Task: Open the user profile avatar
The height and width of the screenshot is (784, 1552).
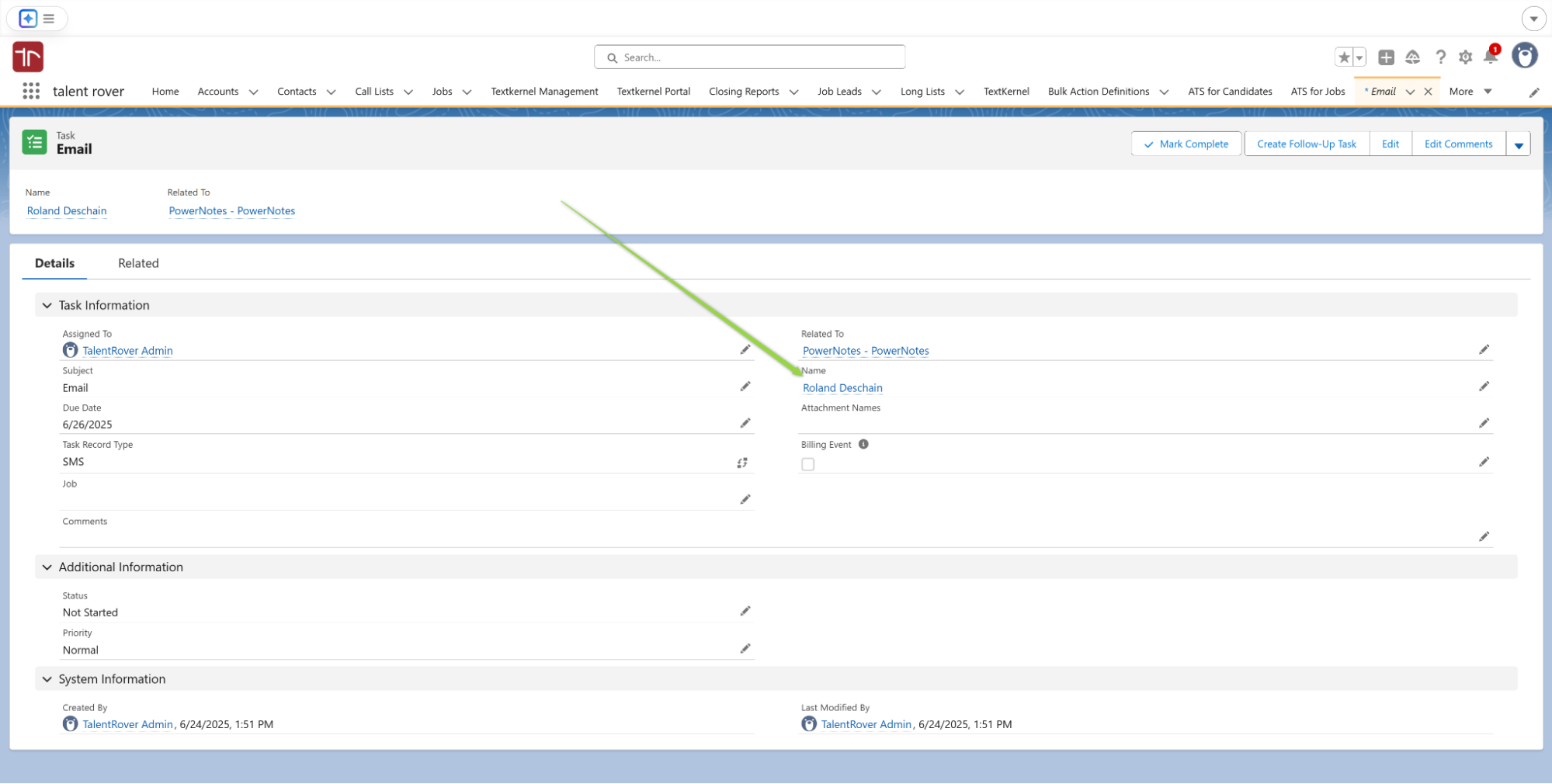Action: (x=1525, y=56)
